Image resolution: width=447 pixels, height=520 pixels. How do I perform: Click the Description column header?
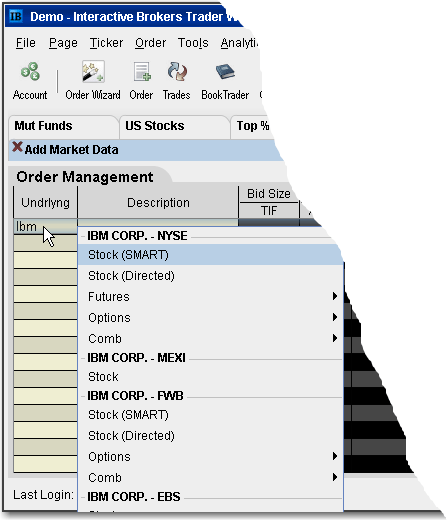[158, 203]
